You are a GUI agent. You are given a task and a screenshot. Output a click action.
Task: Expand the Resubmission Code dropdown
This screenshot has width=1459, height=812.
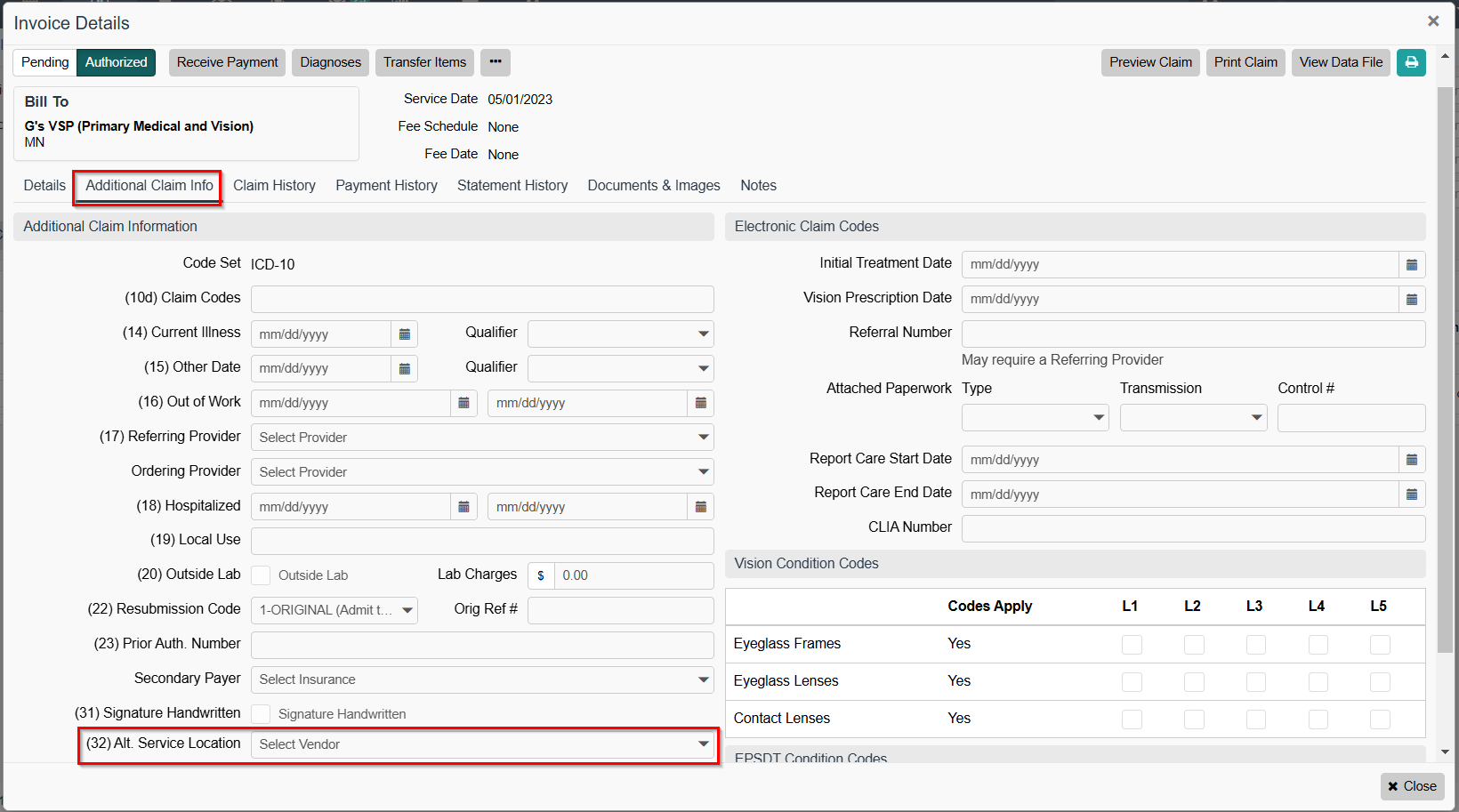click(x=334, y=610)
